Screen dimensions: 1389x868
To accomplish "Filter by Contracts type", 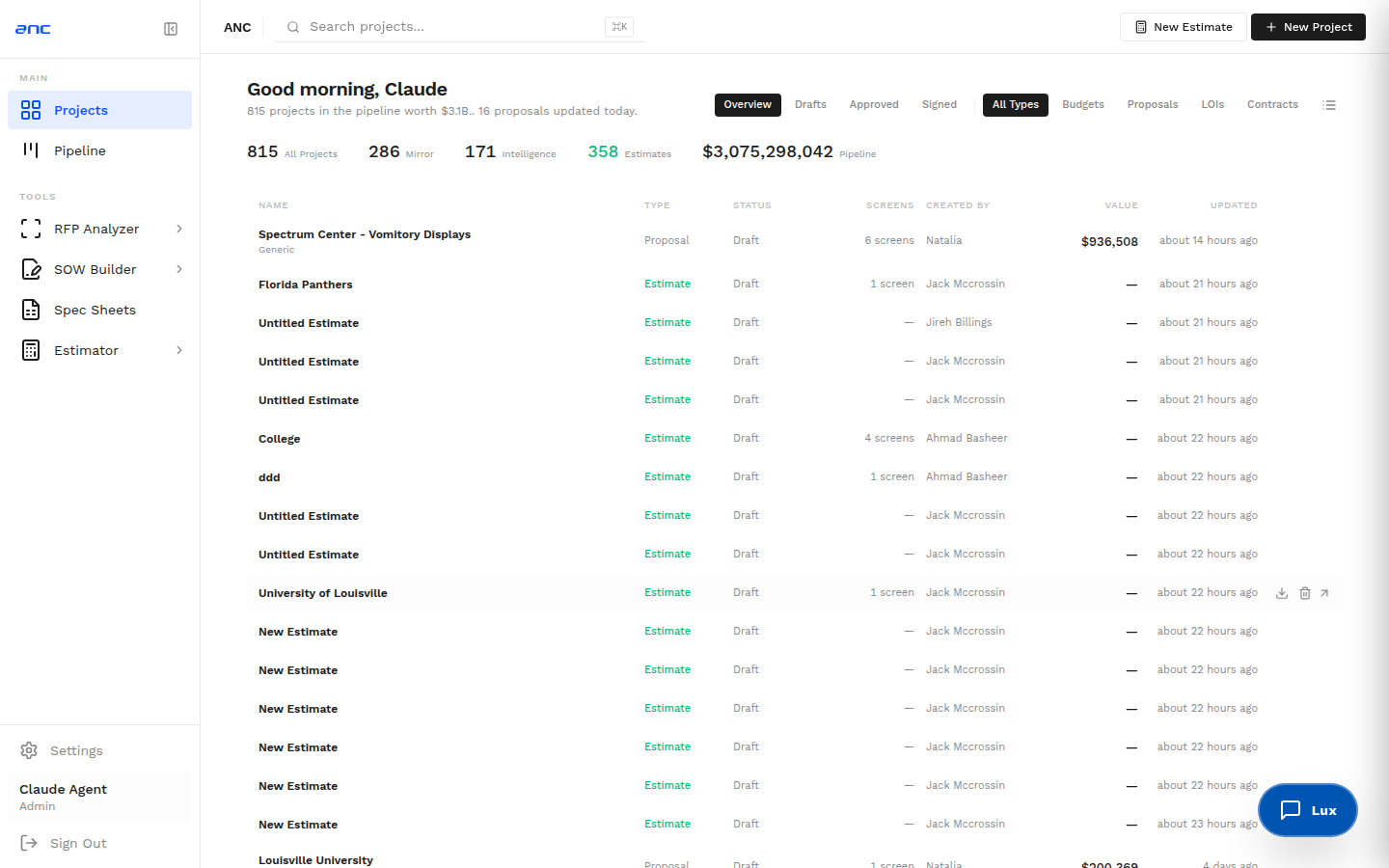I will pos(1272,105).
